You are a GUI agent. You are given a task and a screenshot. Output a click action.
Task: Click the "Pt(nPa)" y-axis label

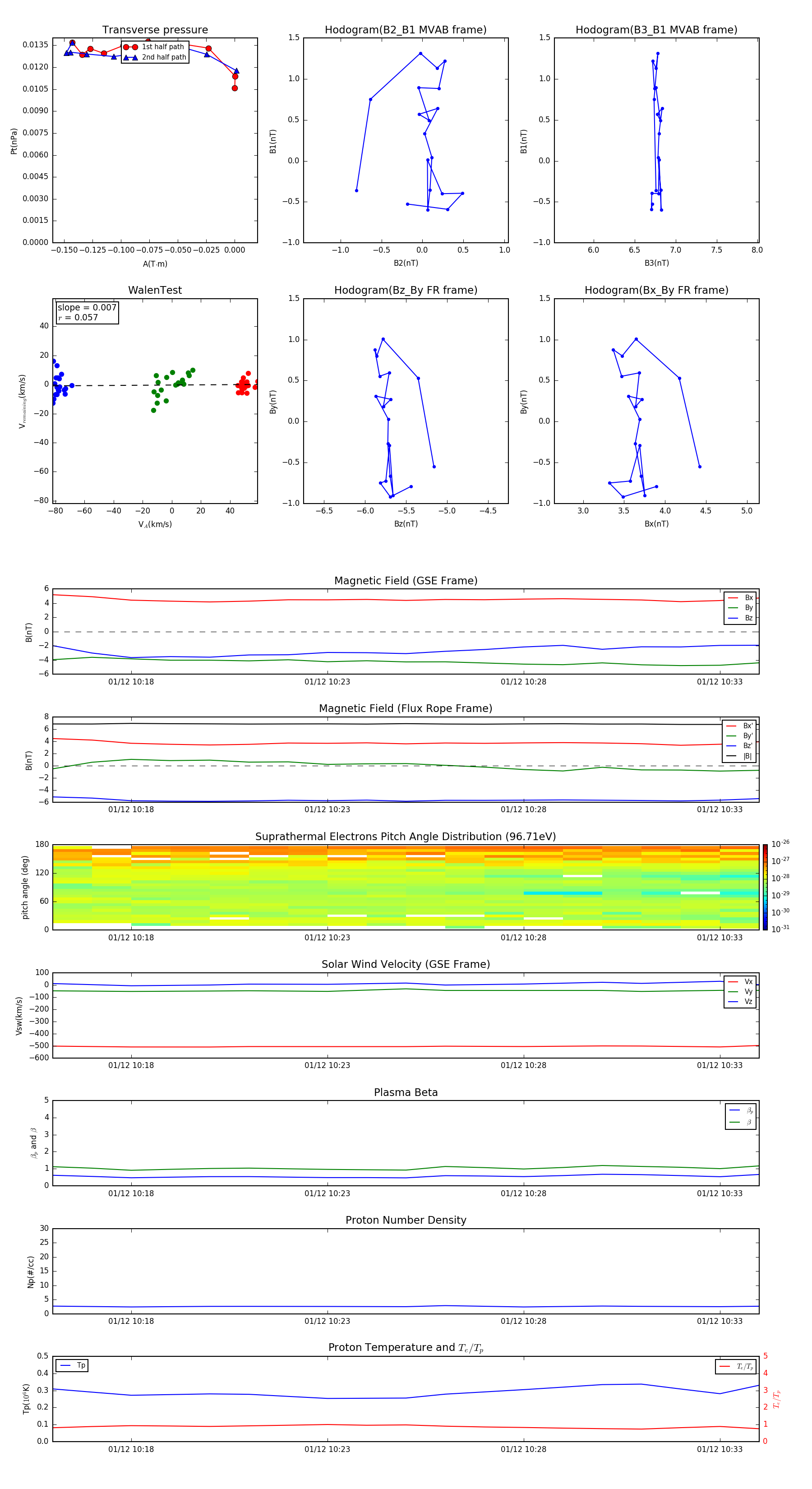(x=14, y=141)
